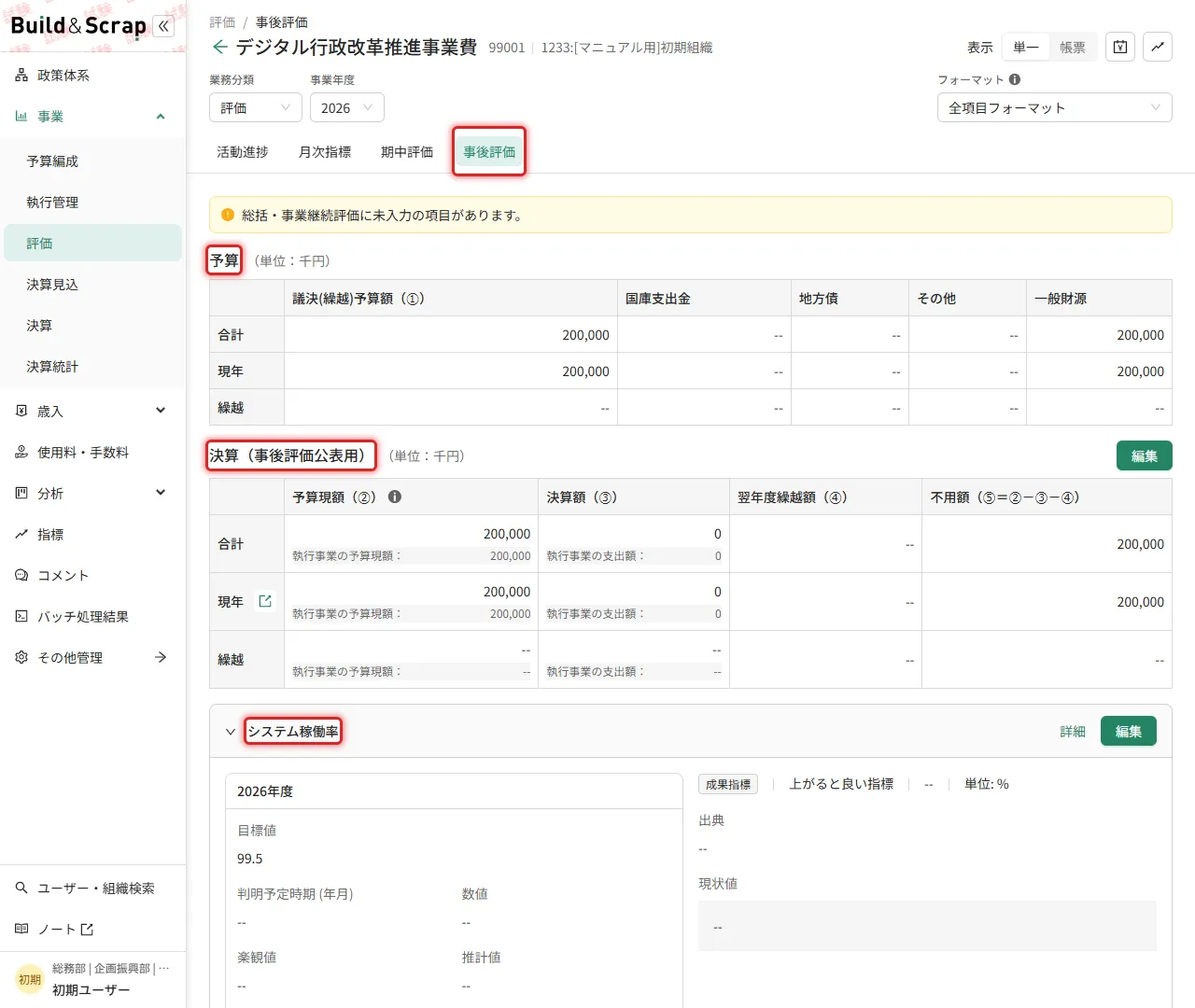
Task: Click the Build&Scrap logo
Action: (78, 26)
